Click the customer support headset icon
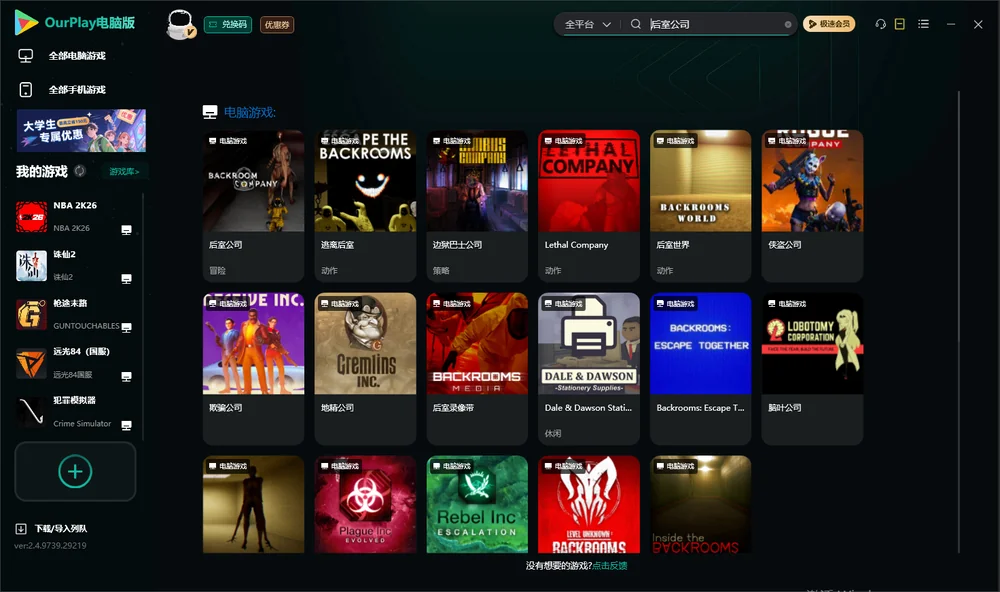1000x592 pixels. click(881, 24)
